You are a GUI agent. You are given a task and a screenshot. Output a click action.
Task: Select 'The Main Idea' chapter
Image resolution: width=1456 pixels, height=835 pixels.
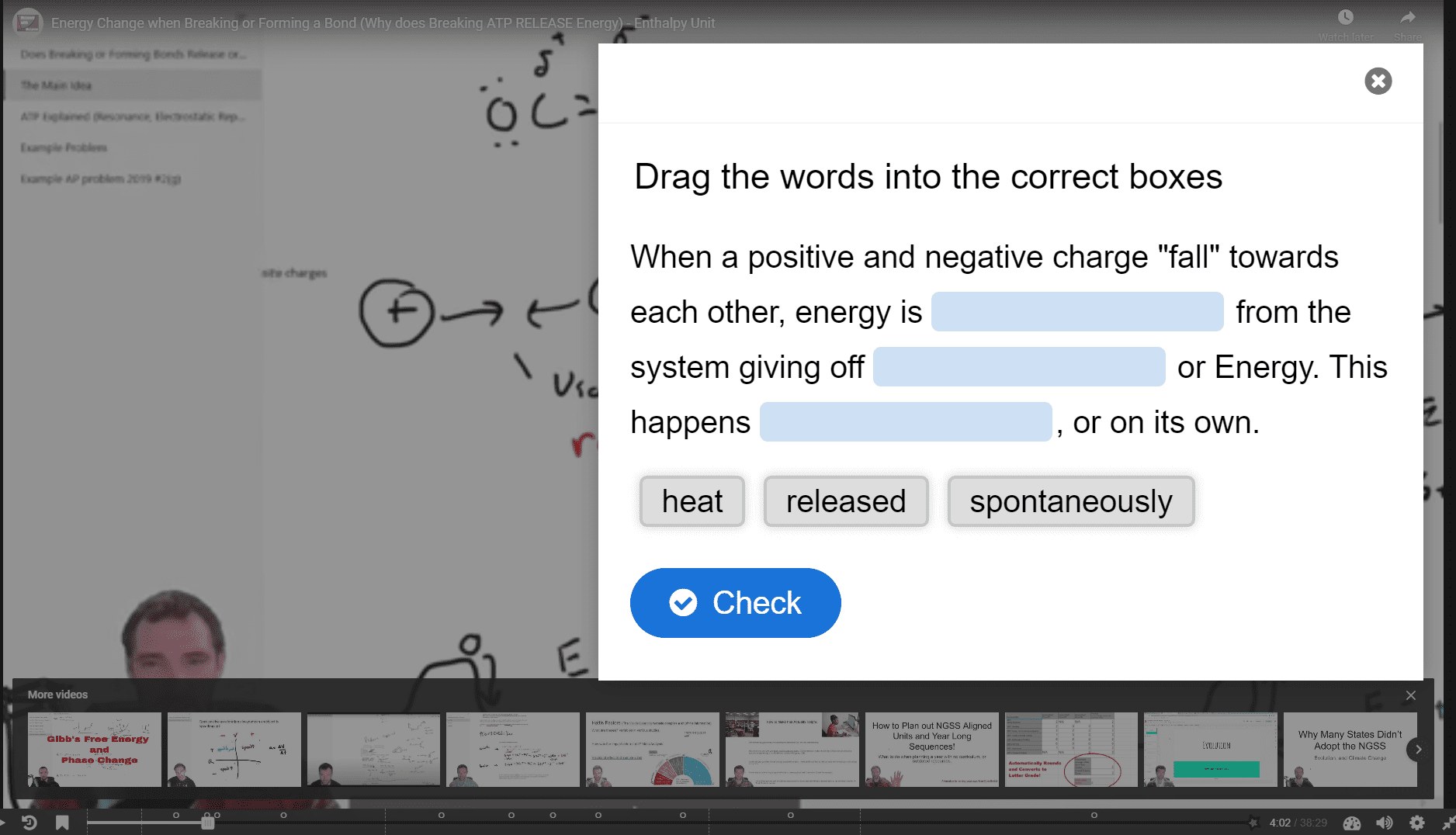[x=133, y=85]
